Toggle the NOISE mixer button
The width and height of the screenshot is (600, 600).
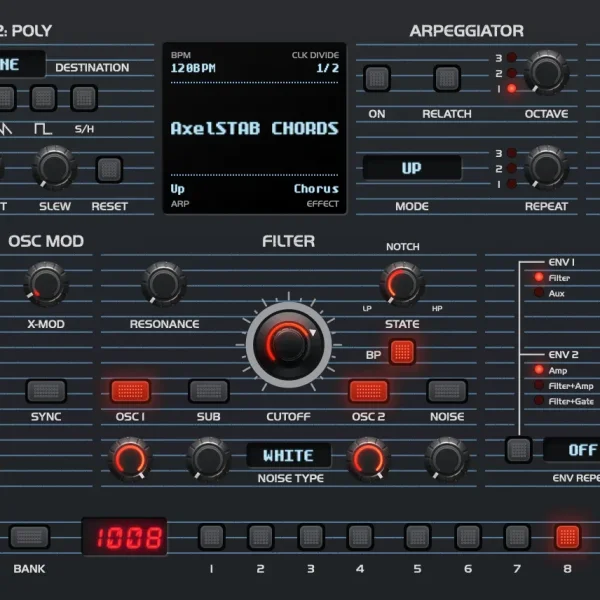point(447,391)
